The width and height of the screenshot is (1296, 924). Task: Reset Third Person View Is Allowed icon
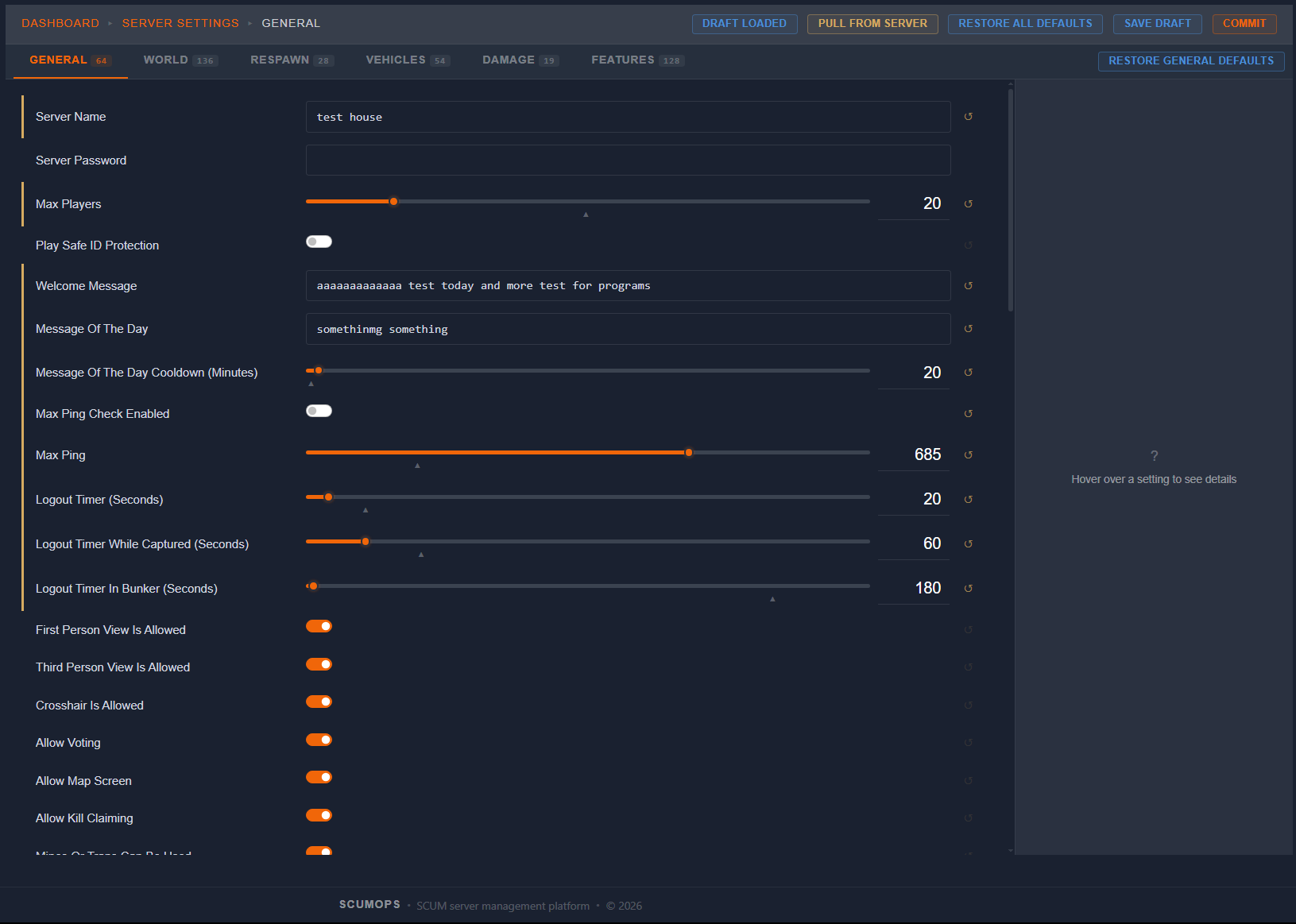[968, 667]
